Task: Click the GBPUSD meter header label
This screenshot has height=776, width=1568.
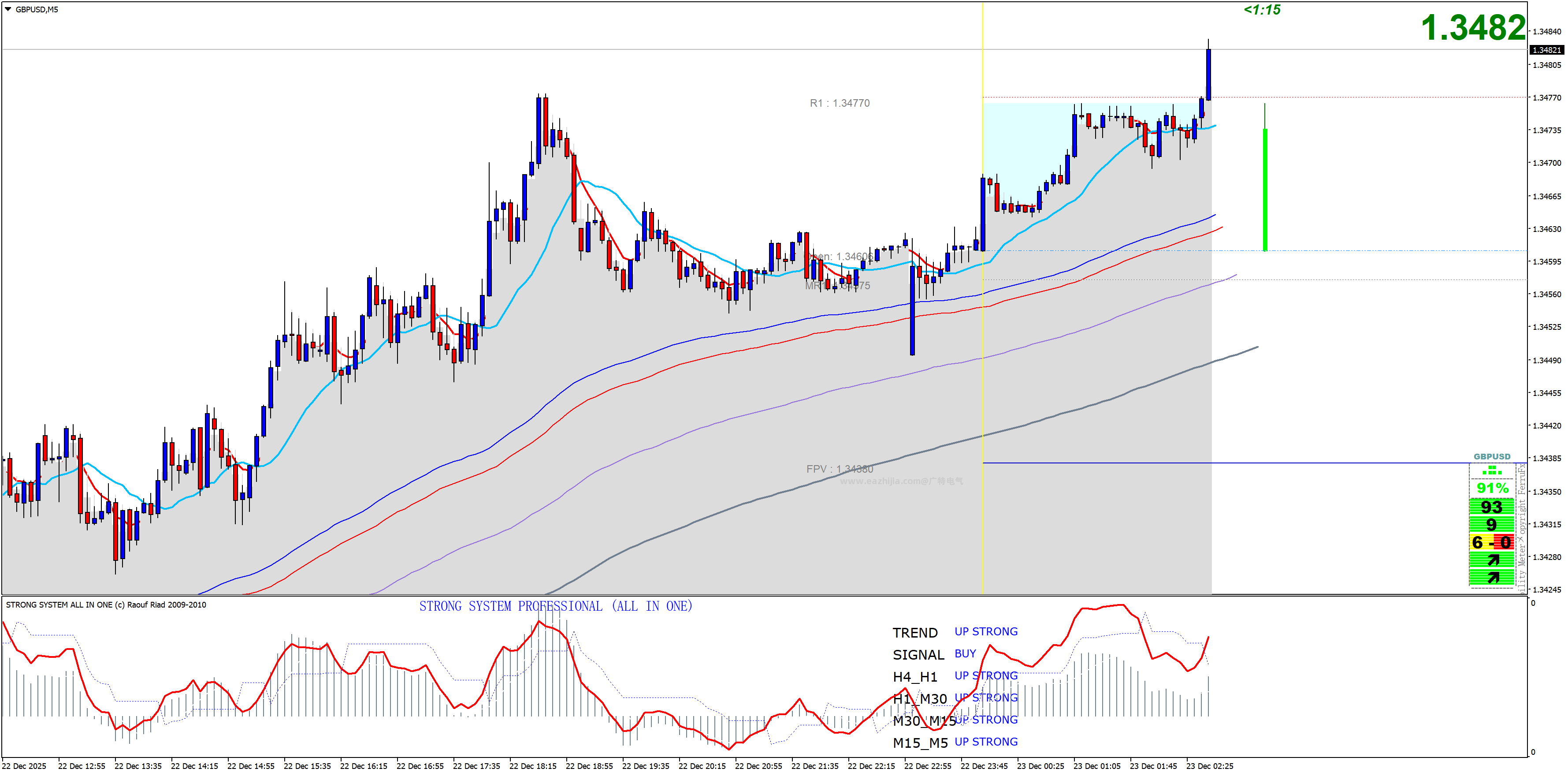Action: (x=1491, y=456)
